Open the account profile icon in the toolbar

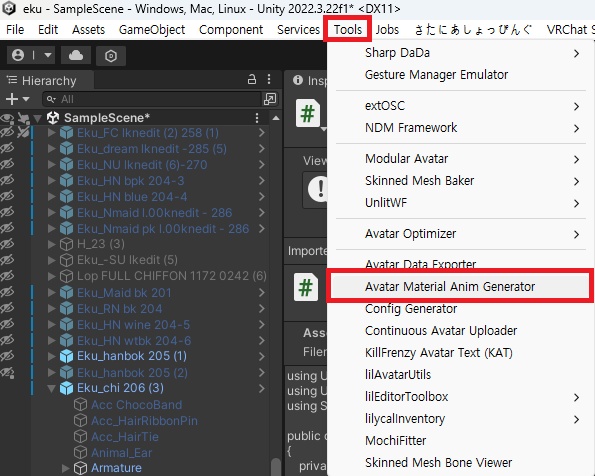[x=18, y=55]
